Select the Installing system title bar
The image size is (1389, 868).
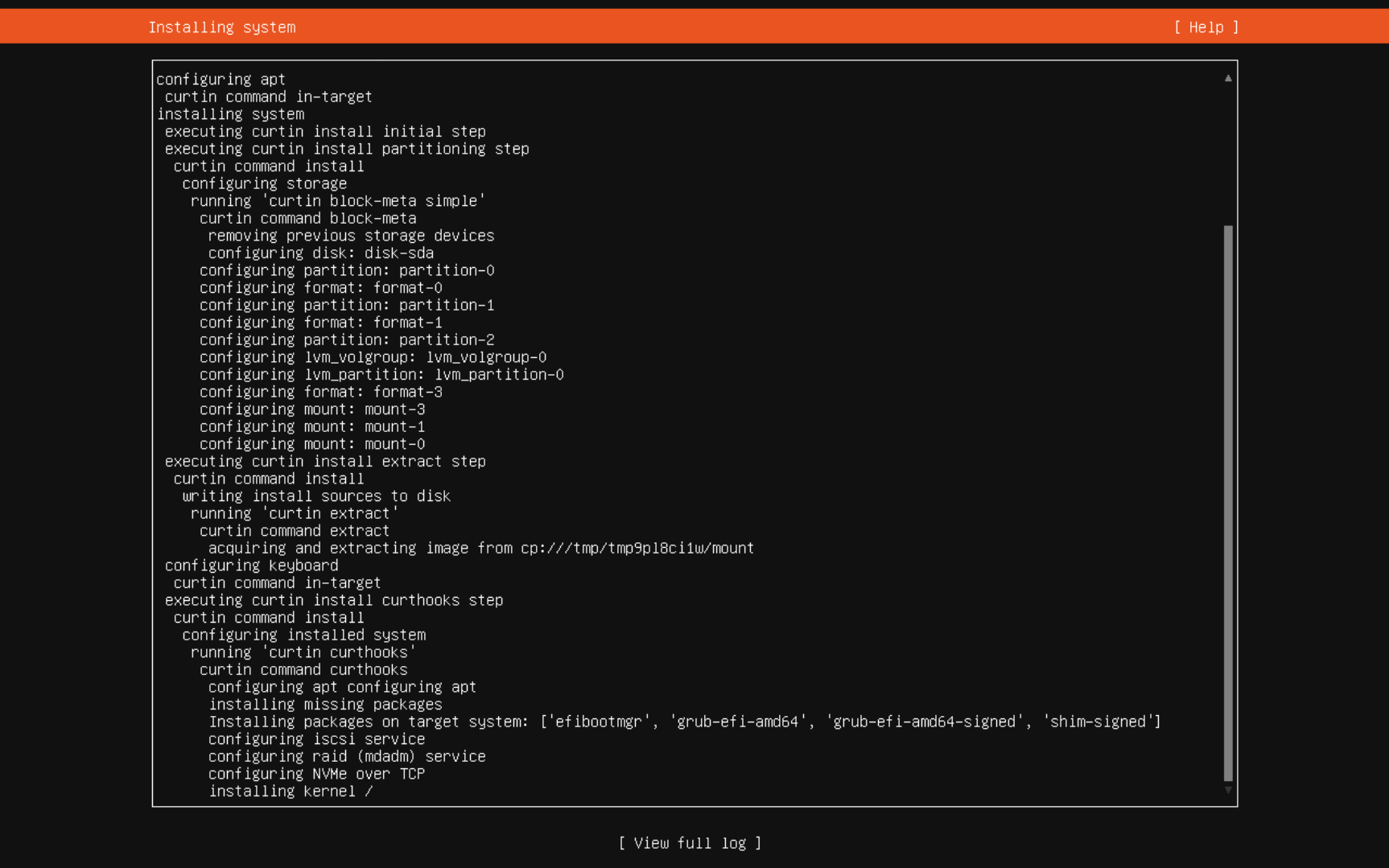[222, 27]
